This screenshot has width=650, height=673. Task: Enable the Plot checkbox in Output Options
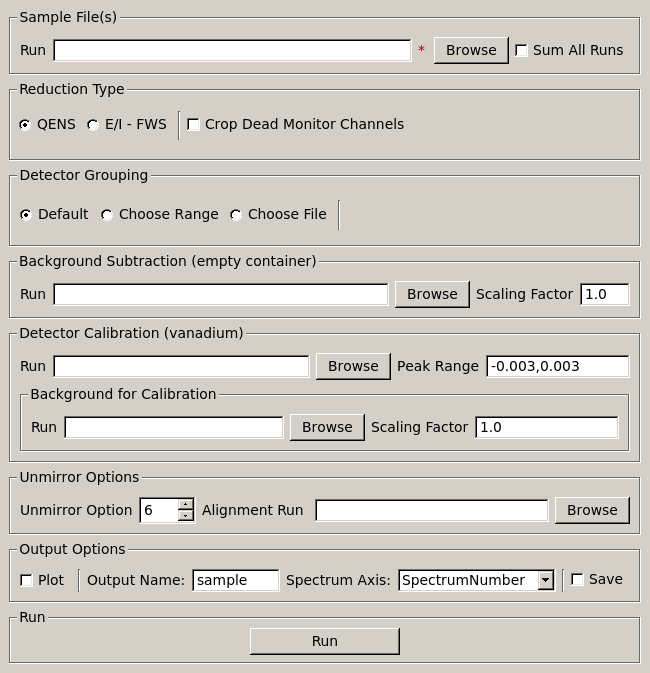click(27, 580)
